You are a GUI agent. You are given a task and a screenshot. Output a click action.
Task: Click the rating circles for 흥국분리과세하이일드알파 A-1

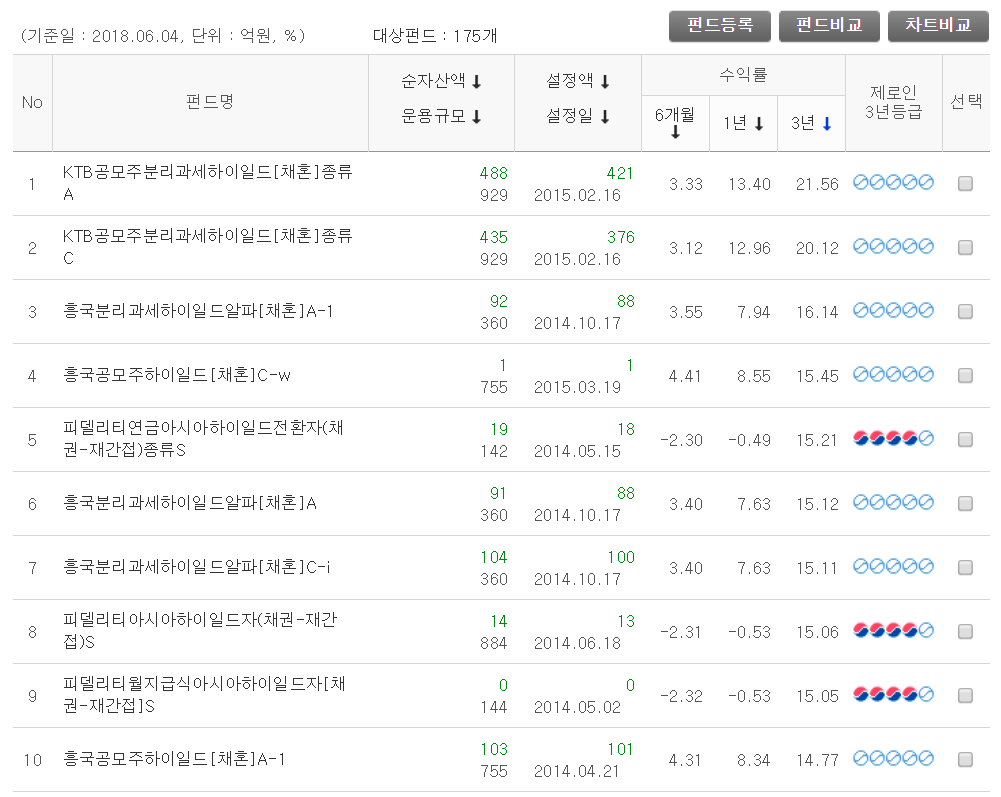tap(893, 311)
